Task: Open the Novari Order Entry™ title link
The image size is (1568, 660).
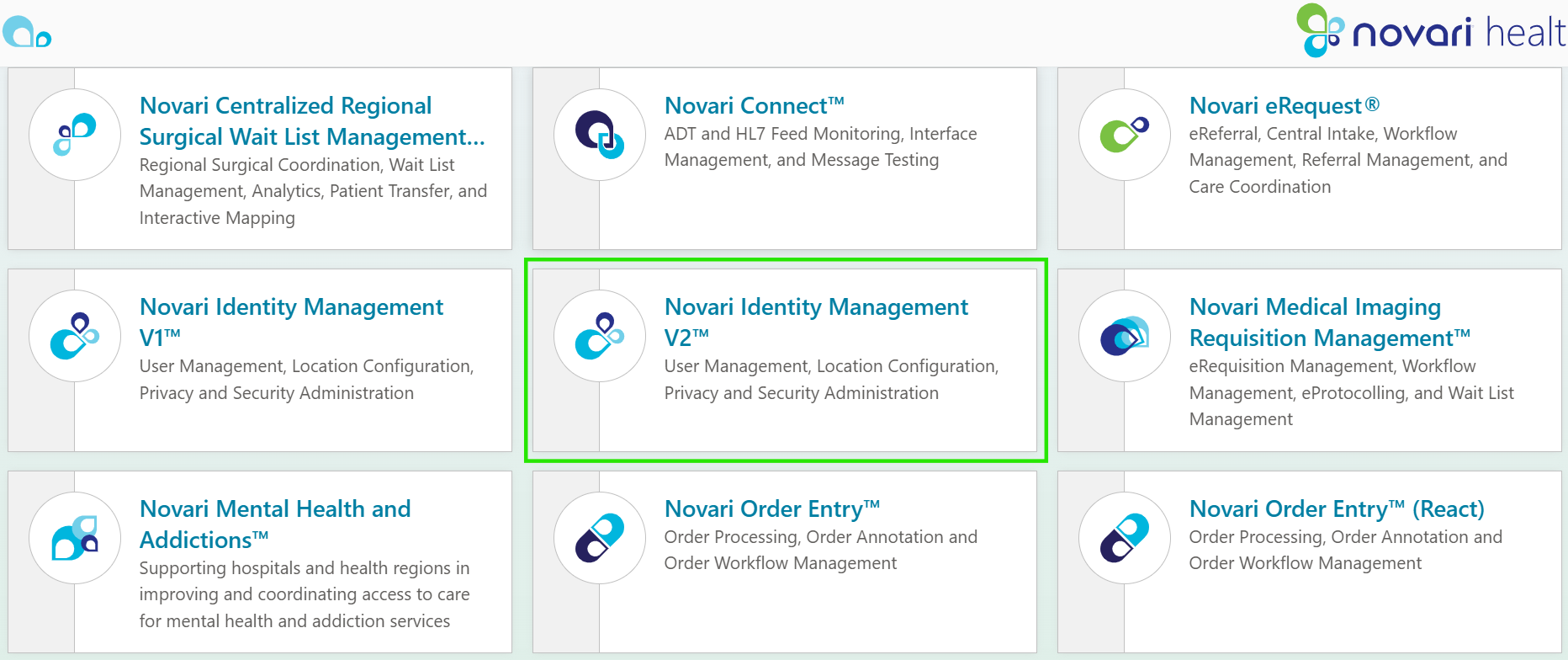Action: pos(772,508)
